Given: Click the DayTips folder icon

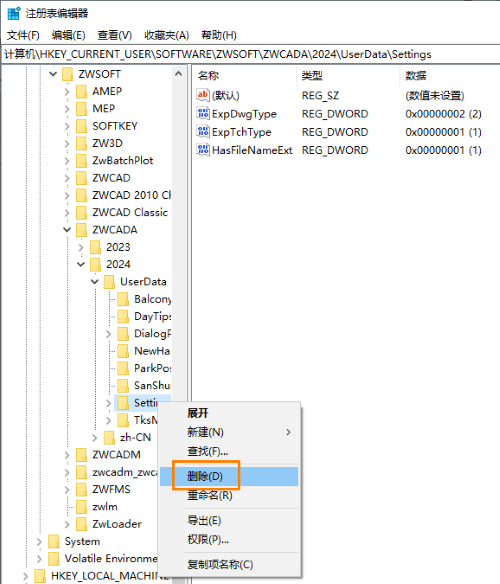Looking at the screenshot, I should [123, 316].
